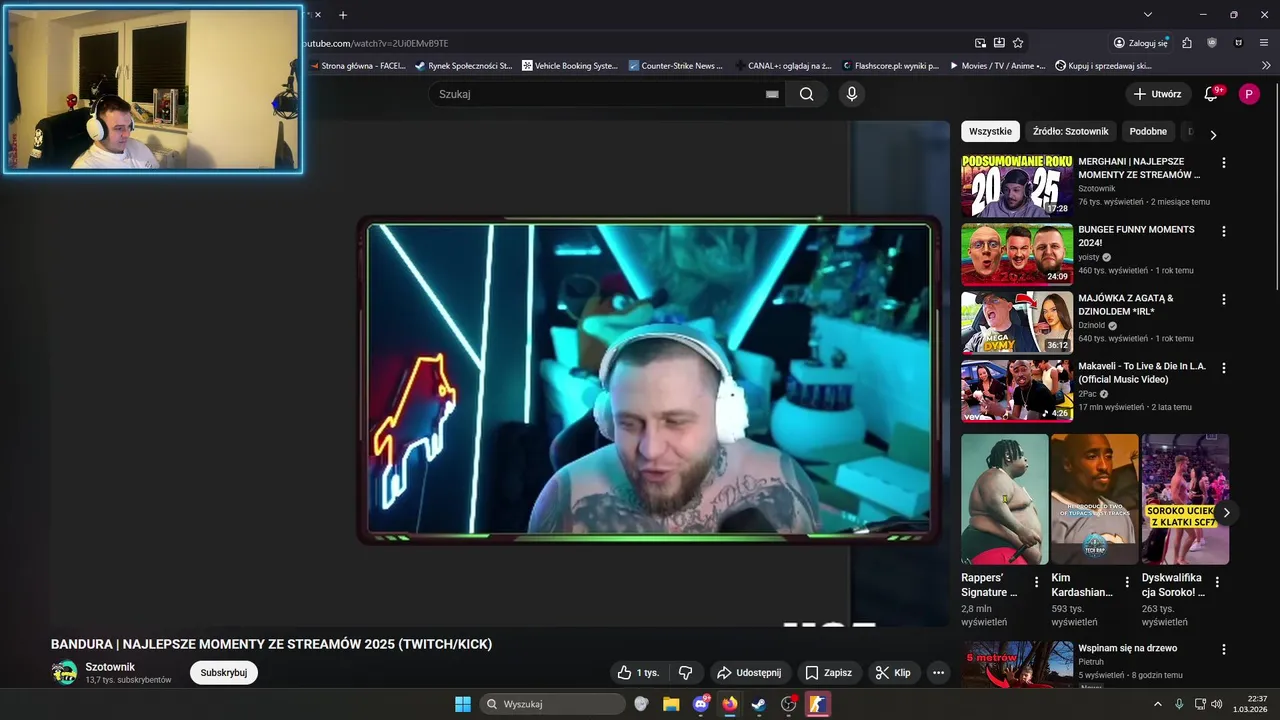
Task: Select the Podobne filter chip
Action: (1148, 131)
